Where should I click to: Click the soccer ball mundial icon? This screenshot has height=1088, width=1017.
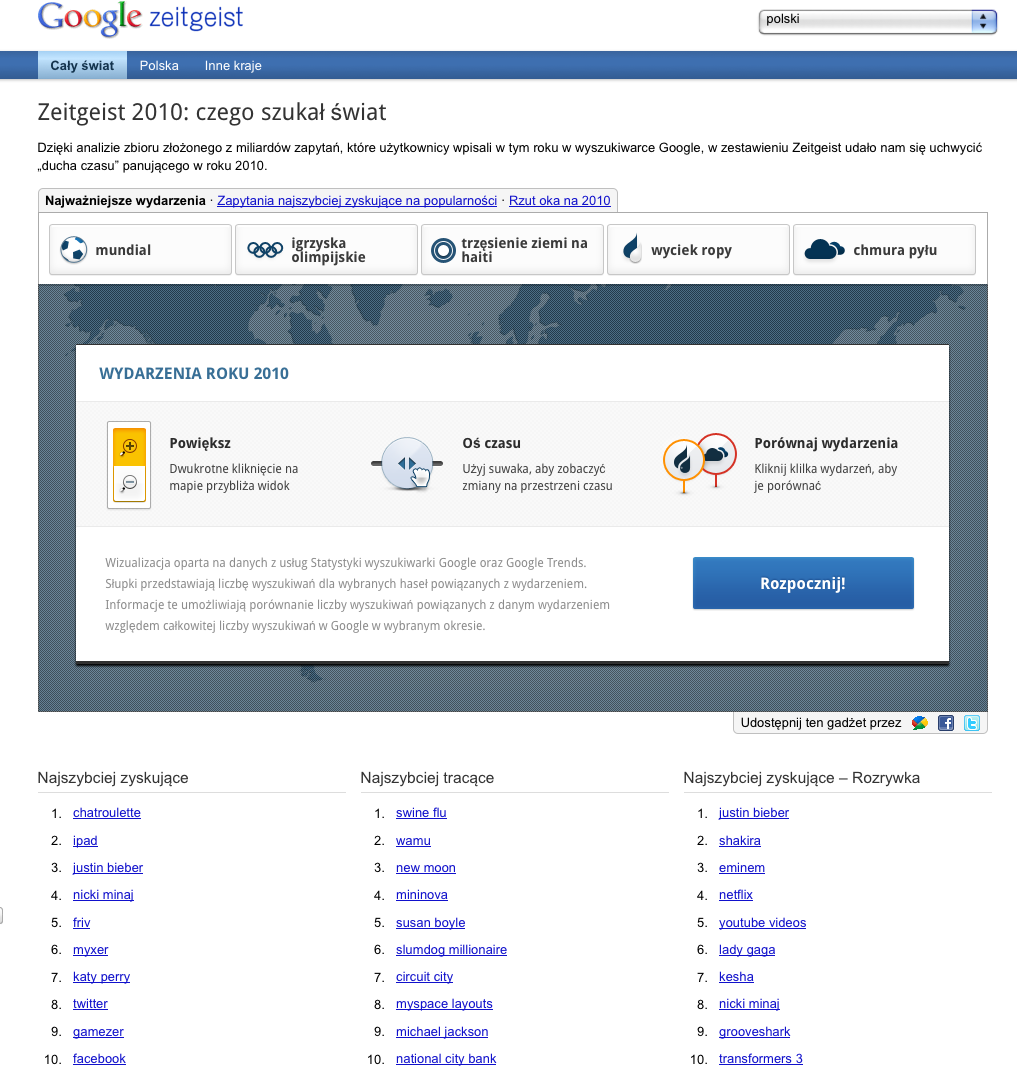[74, 250]
